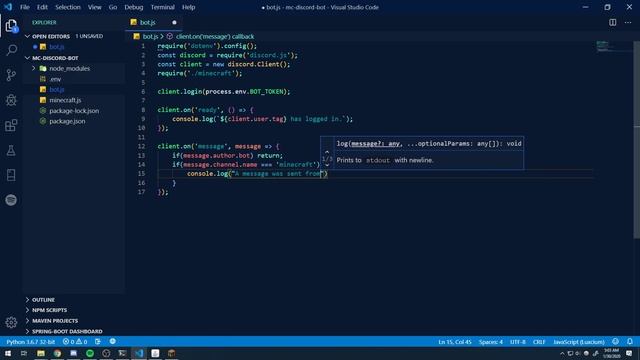Change language mode JavaScript
Image resolution: width=640 pixels, height=360 pixels.
tap(578, 342)
